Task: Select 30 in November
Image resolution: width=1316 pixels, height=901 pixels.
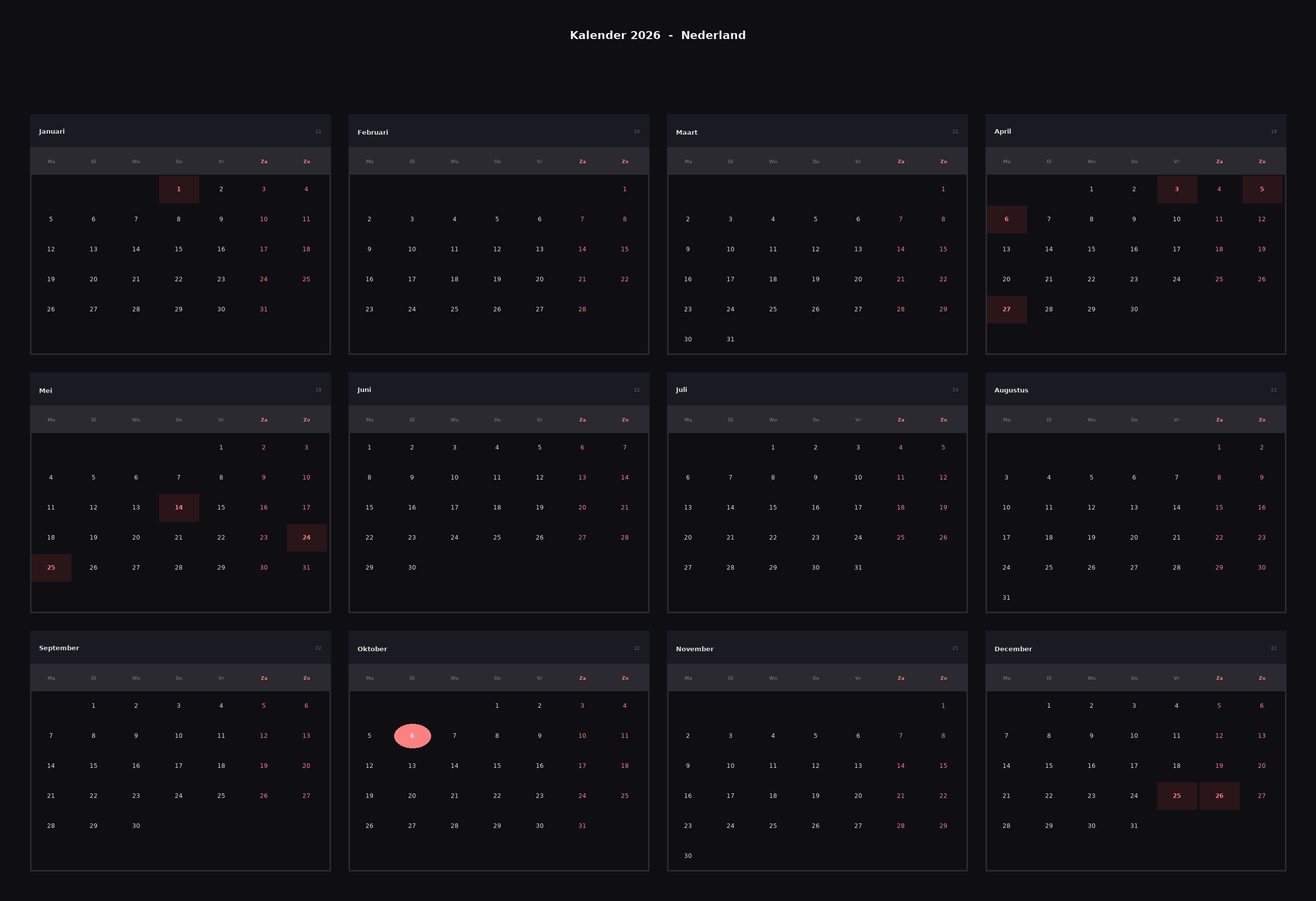Action: [x=688, y=856]
